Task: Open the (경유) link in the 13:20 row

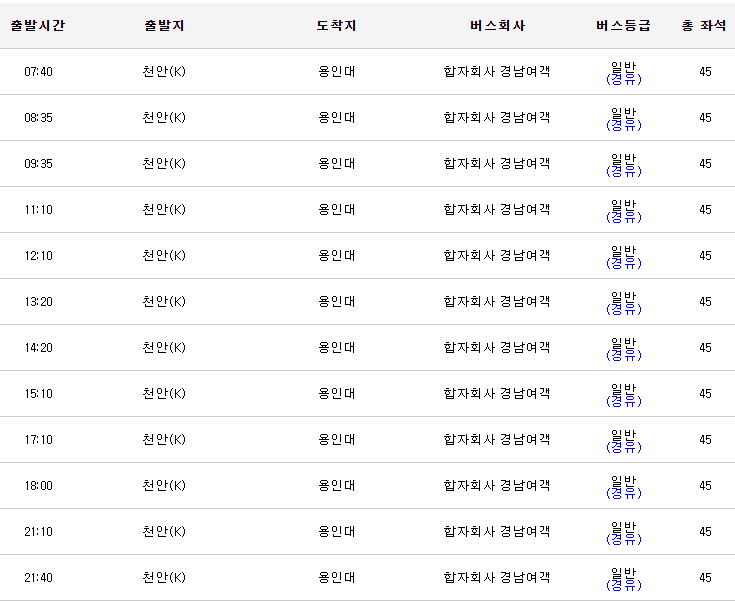Action: 623,309
